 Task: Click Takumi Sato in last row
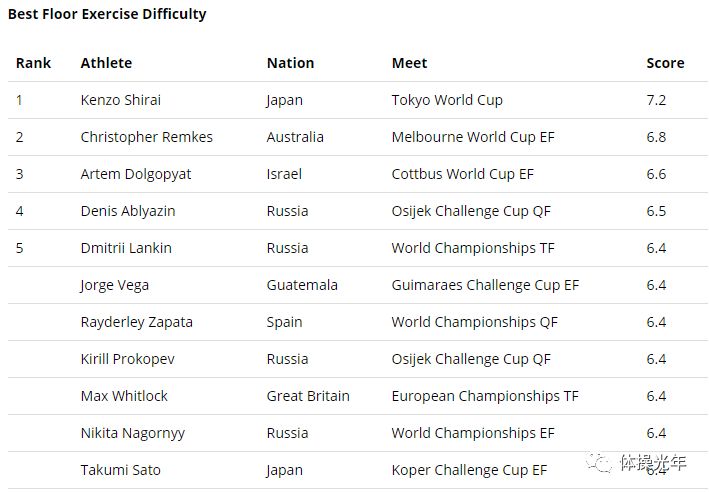pos(121,470)
